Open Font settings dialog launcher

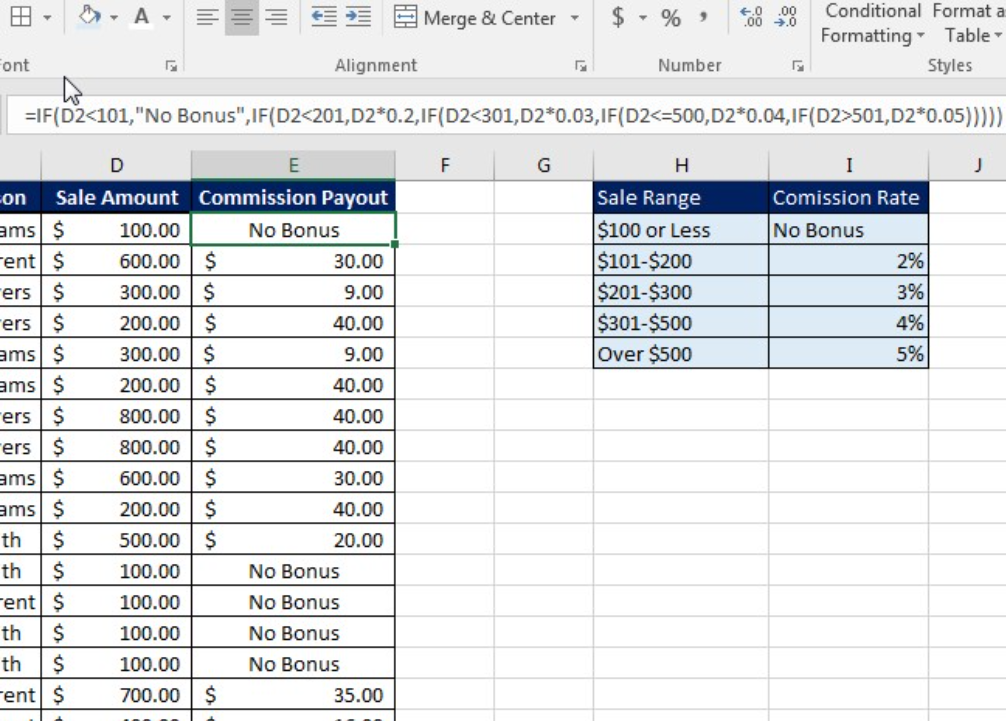pos(171,65)
